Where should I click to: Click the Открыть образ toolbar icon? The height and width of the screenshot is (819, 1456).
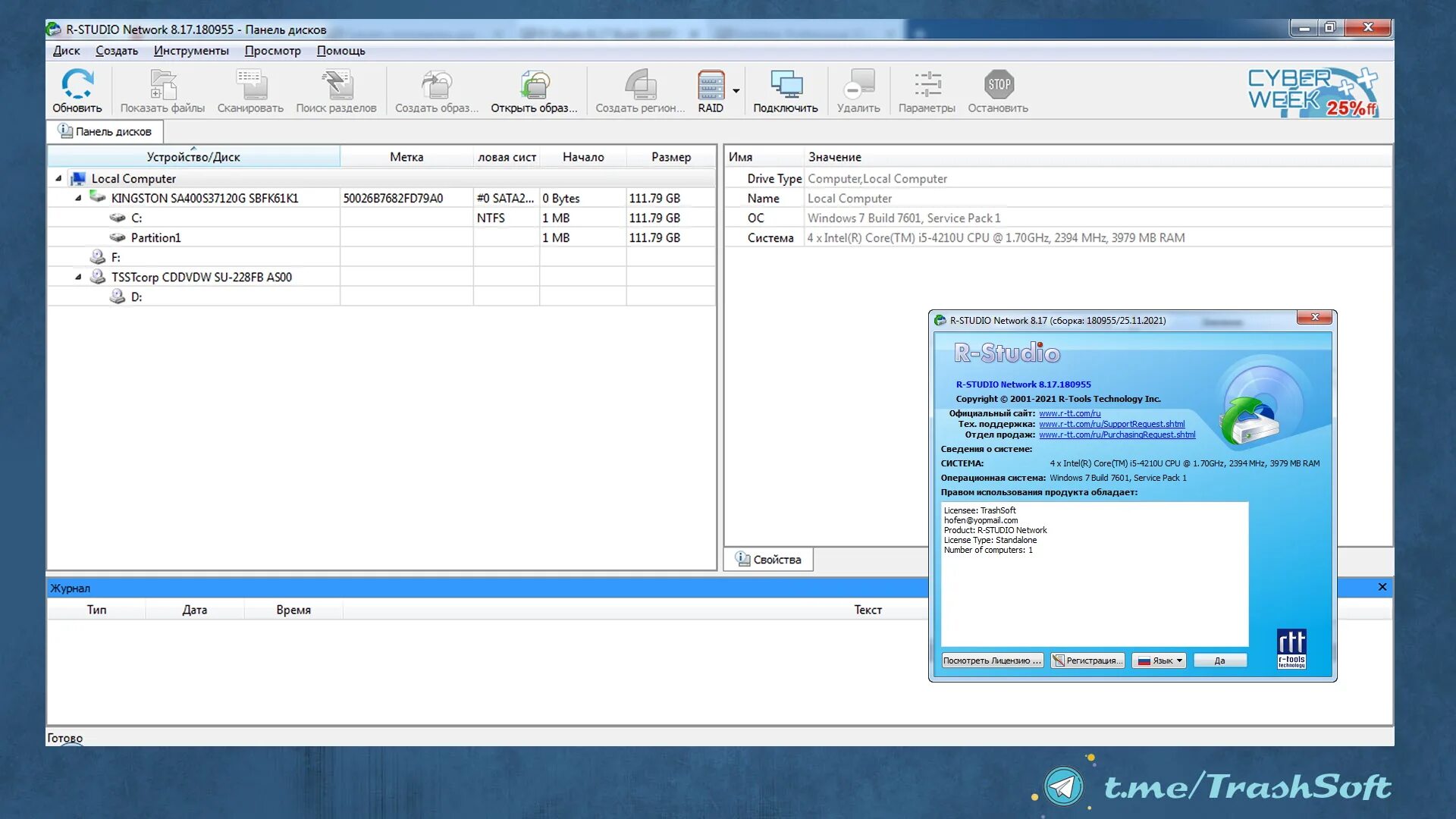tap(535, 85)
